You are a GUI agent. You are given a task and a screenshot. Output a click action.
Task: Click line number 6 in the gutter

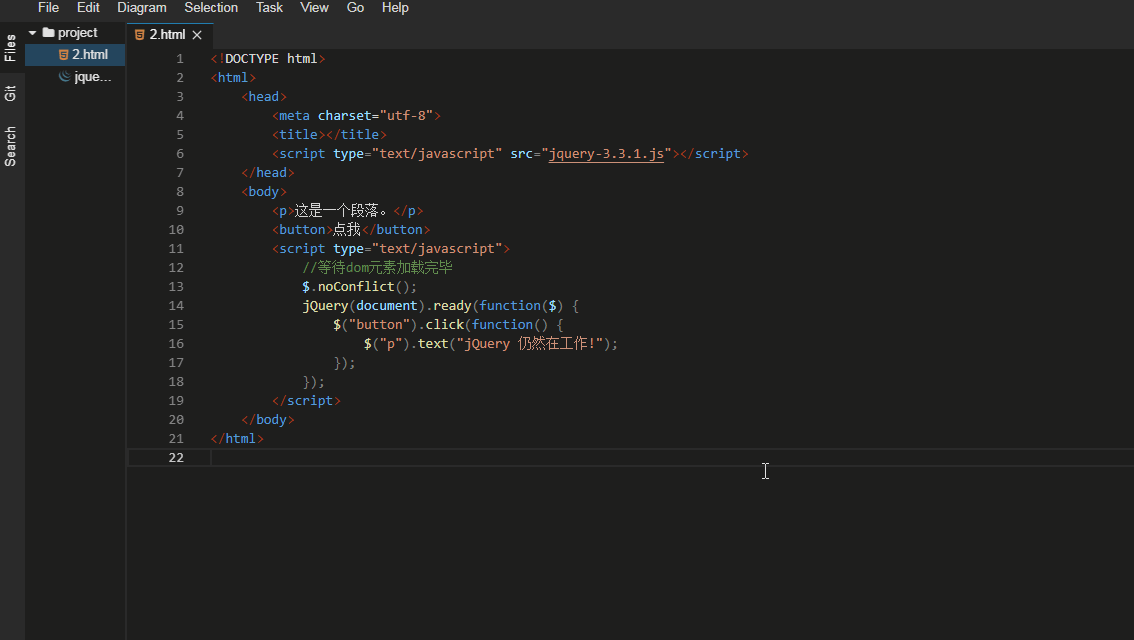pyautogui.click(x=179, y=154)
